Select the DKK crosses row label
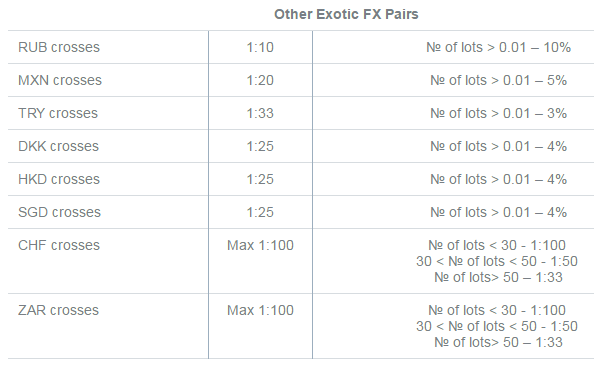The image size is (594, 365). click(x=58, y=146)
